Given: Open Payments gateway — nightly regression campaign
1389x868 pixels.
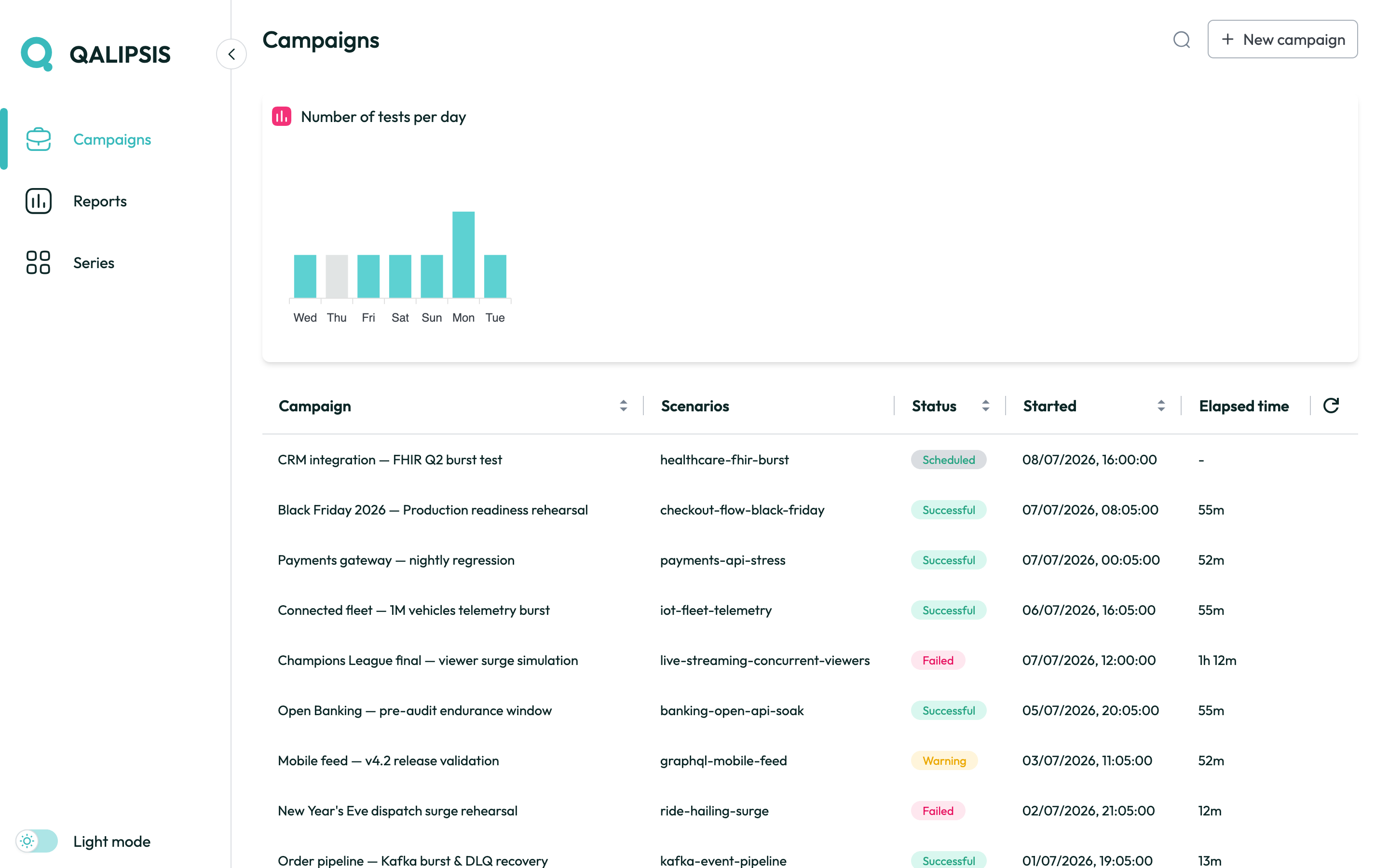Looking at the screenshot, I should 396,560.
